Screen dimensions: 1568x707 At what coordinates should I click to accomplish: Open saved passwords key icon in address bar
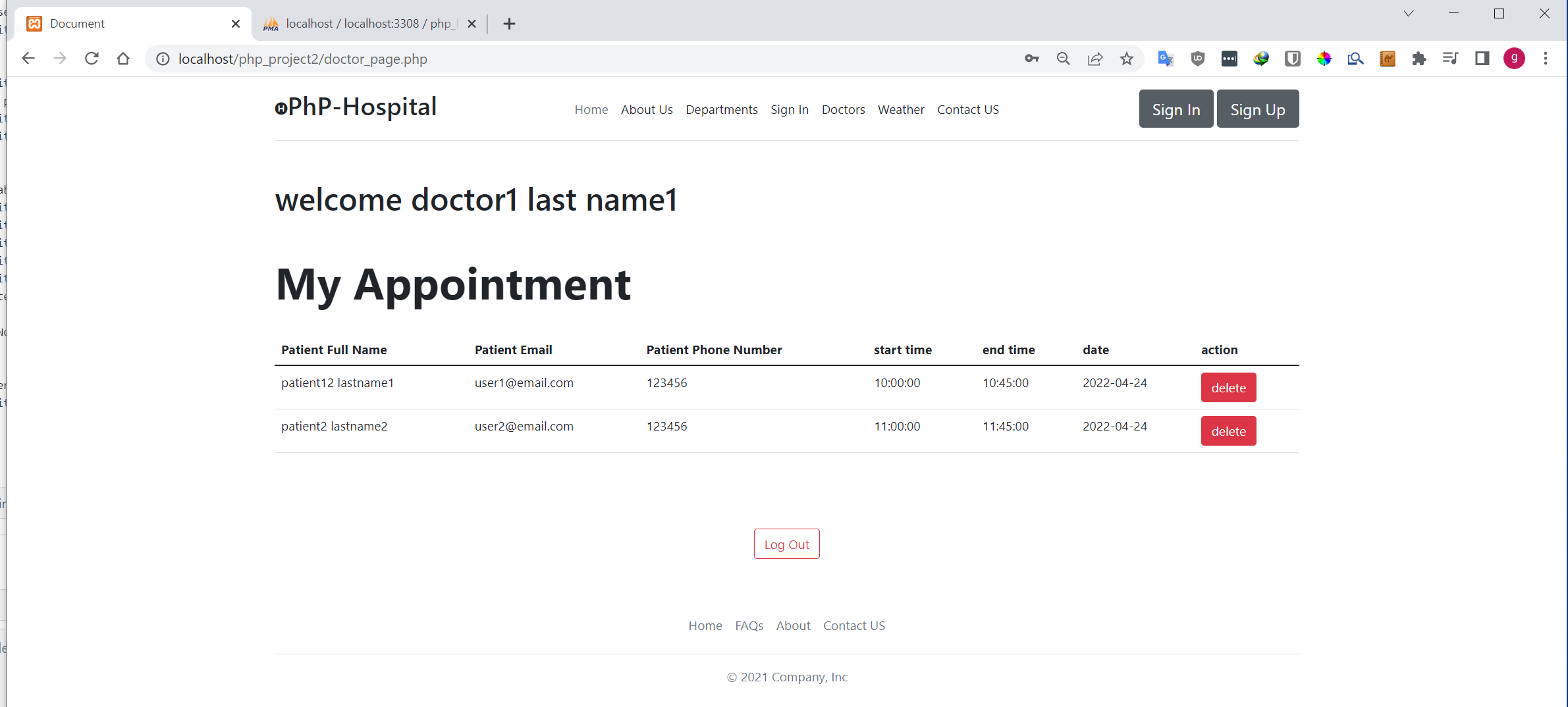coord(1033,59)
